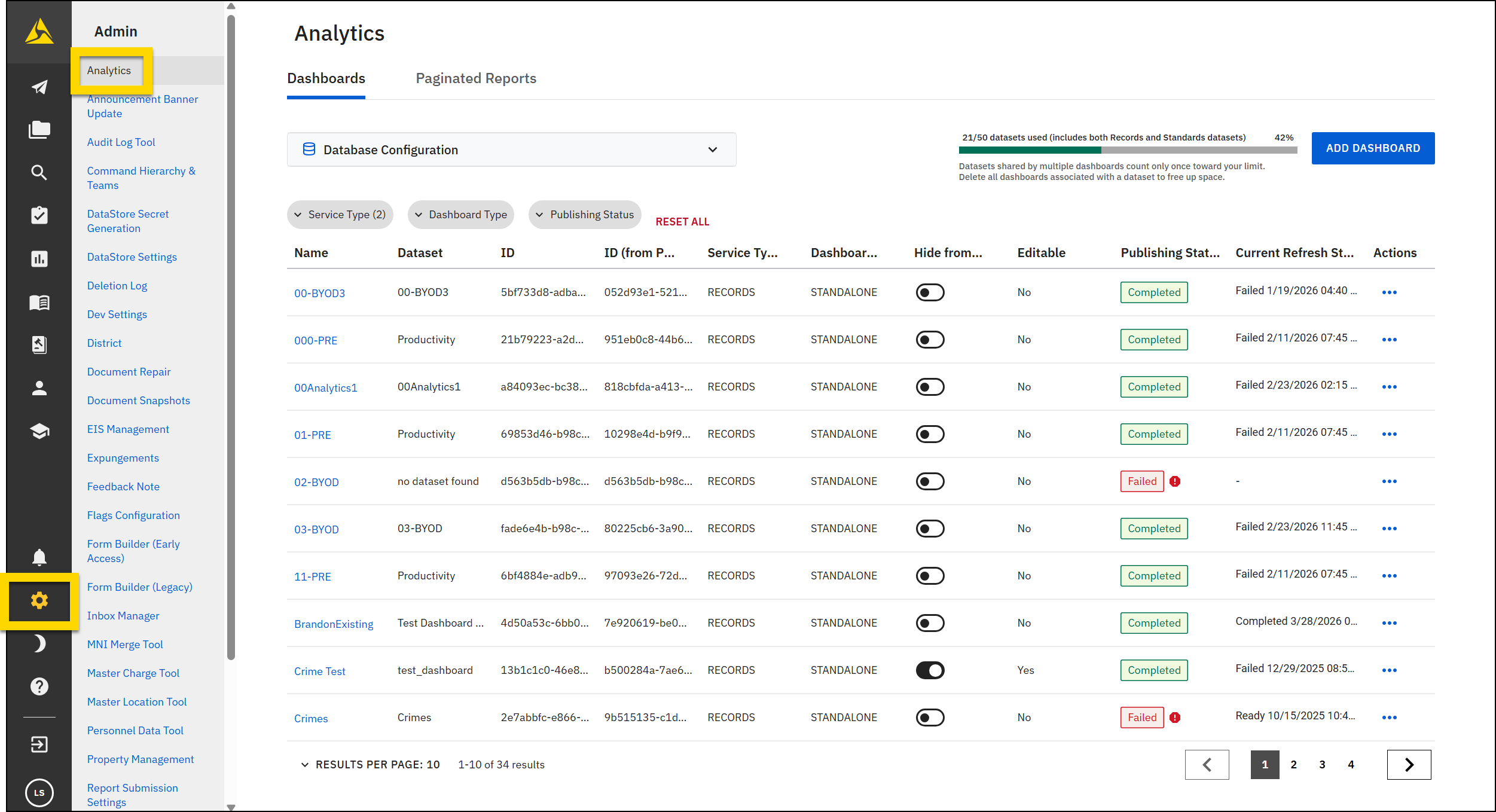Select Audit Log Tool in the Admin menu
This screenshot has height=812, width=1496.
point(121,142)
